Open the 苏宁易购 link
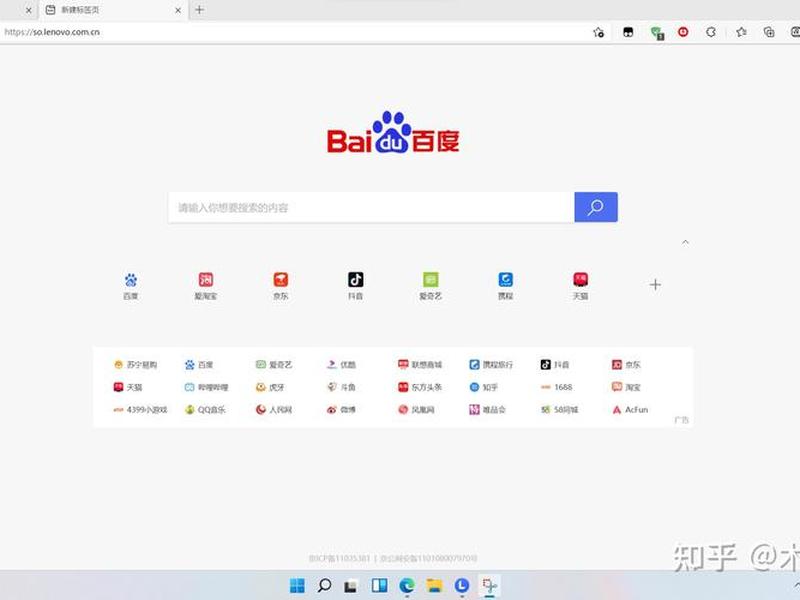Viewport: 800px width, 600px height. coord(136,364)
